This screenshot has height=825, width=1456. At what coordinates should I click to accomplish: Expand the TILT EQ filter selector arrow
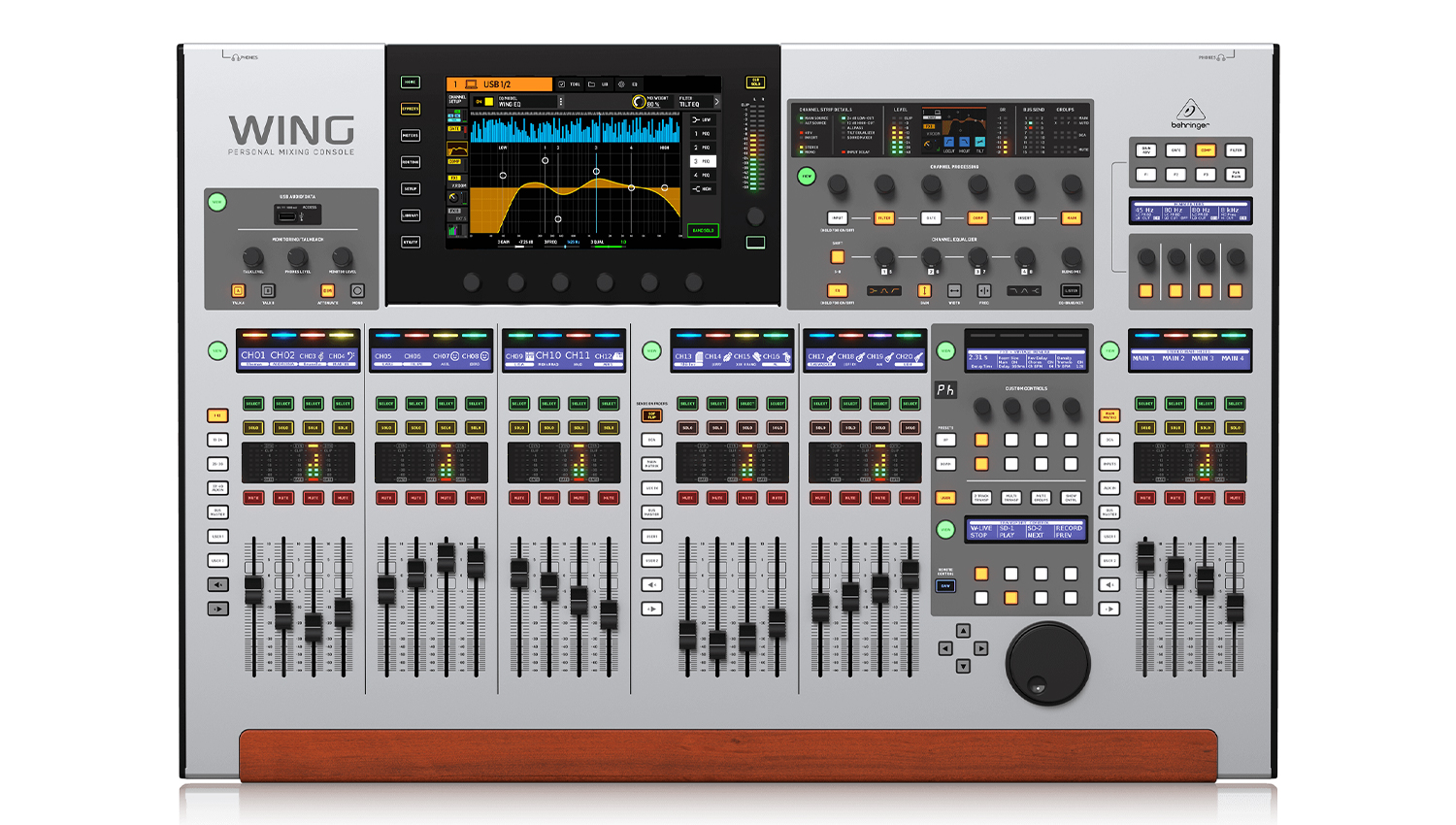pyautogui.click(x=717, y=100)
